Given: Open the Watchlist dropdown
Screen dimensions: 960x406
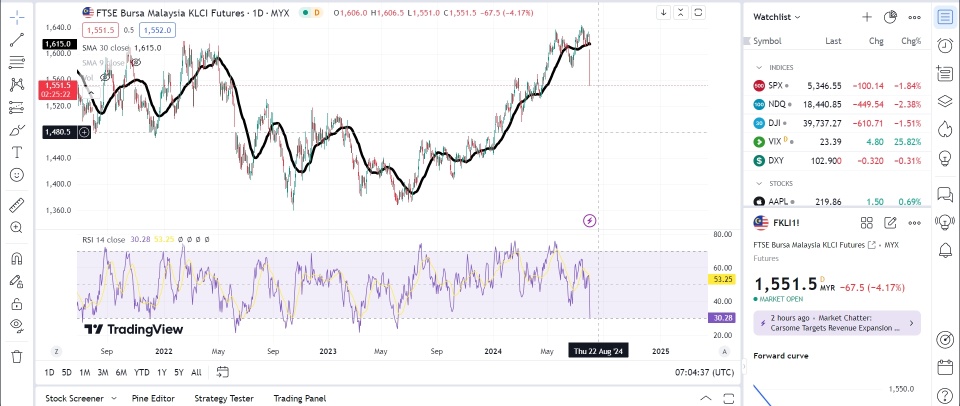Looking at the screenshot, I should [776, 17].
